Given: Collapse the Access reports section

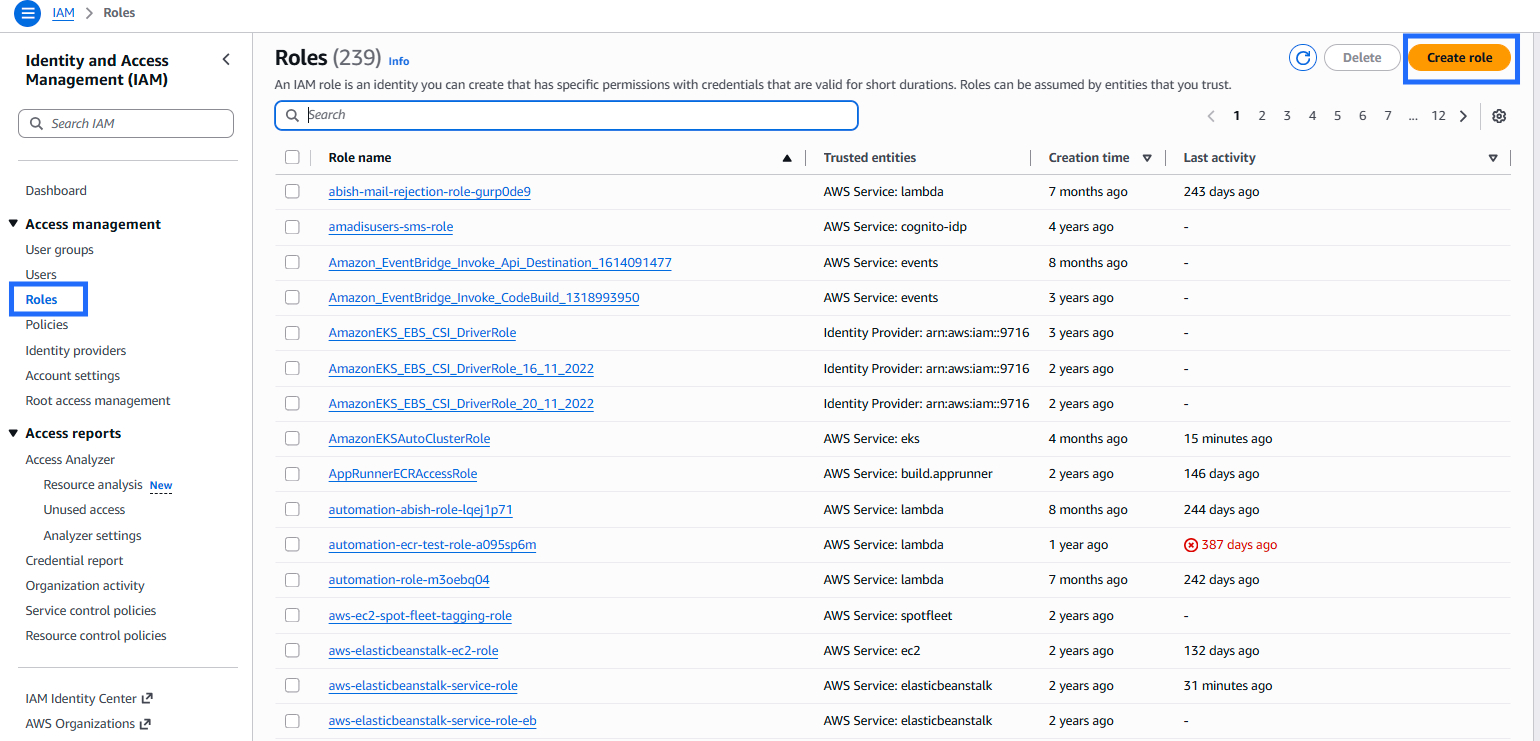Looking at the screenshot, I should point(14,433).
